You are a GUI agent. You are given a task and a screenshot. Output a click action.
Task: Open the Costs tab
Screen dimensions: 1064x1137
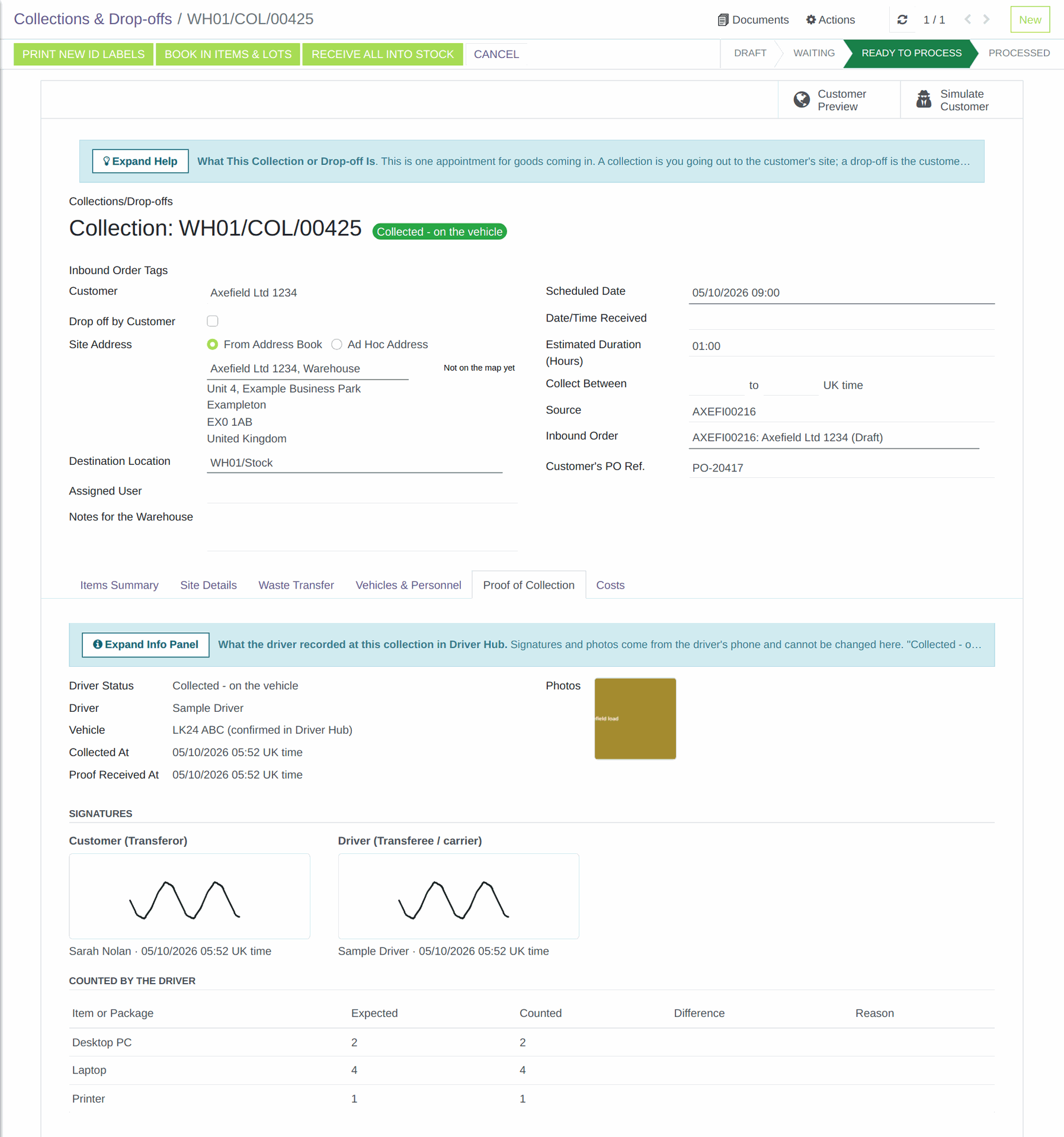click(x=610, y=585)
